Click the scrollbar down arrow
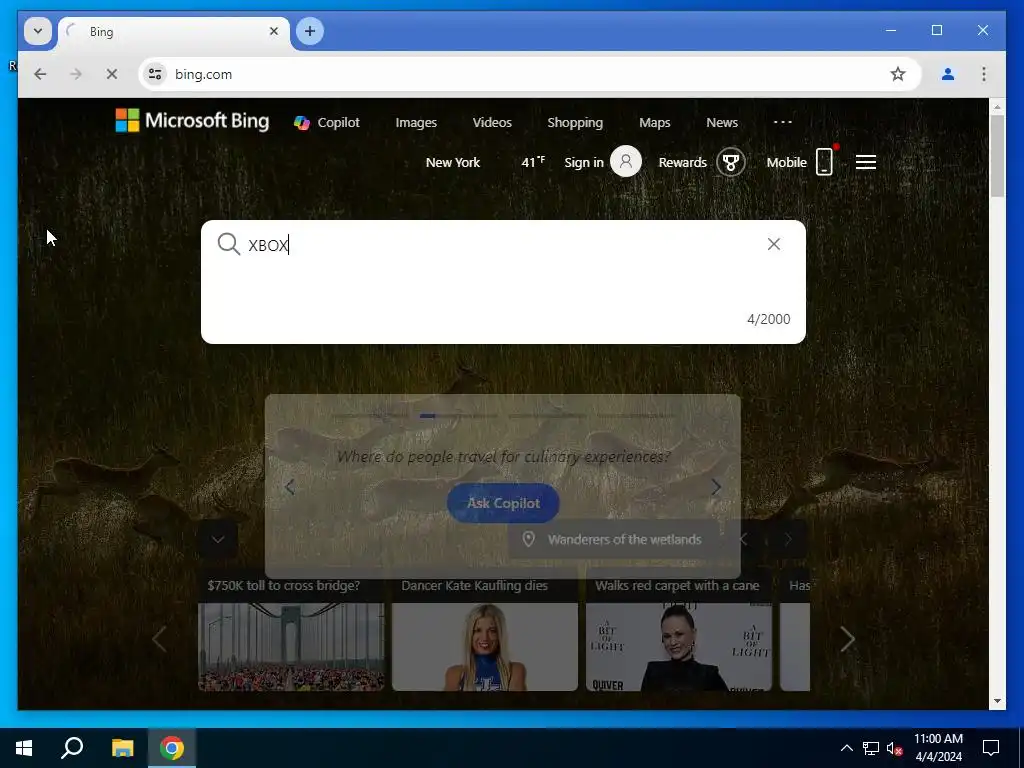The width and height of the screenshot is (1024, 768). pos(997,701)
